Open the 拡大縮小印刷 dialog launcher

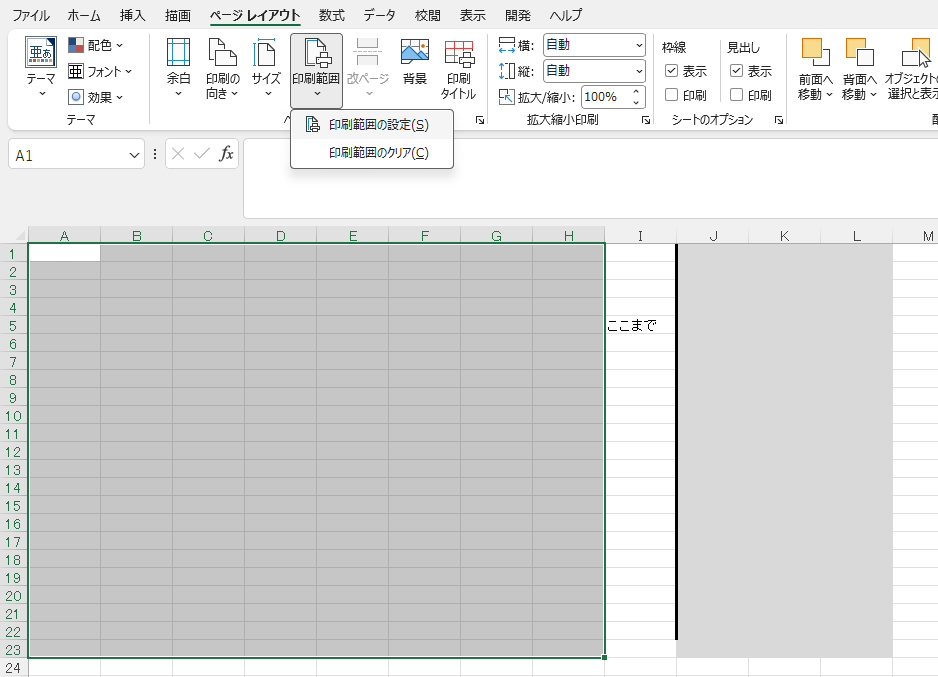coord(646,120)
